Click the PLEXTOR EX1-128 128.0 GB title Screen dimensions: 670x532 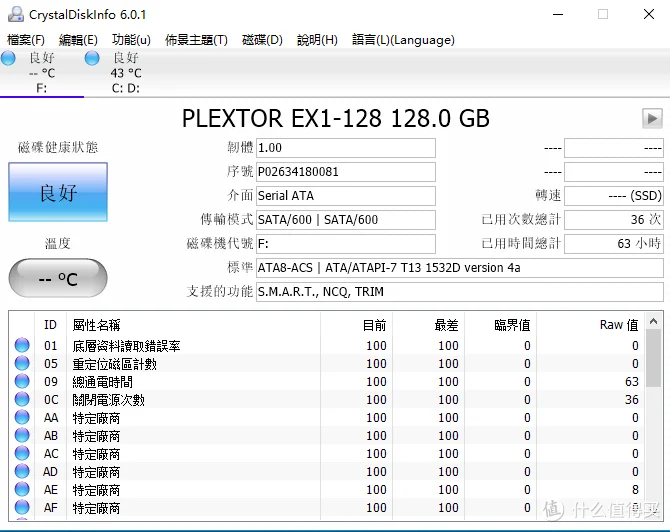tap(335, 118)
